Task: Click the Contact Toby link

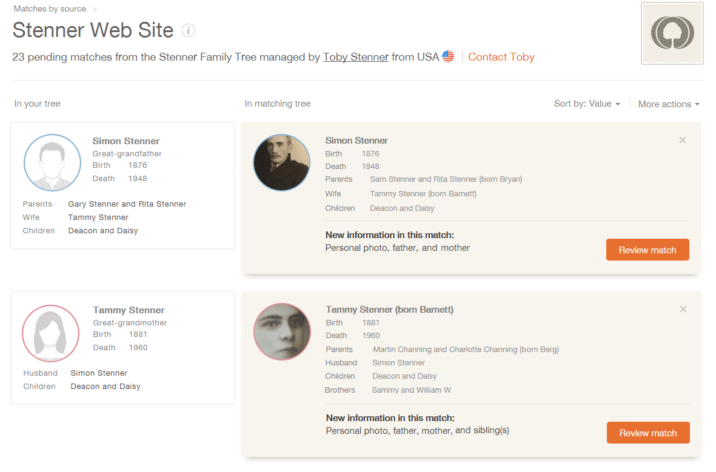Action: pos(501,57)
